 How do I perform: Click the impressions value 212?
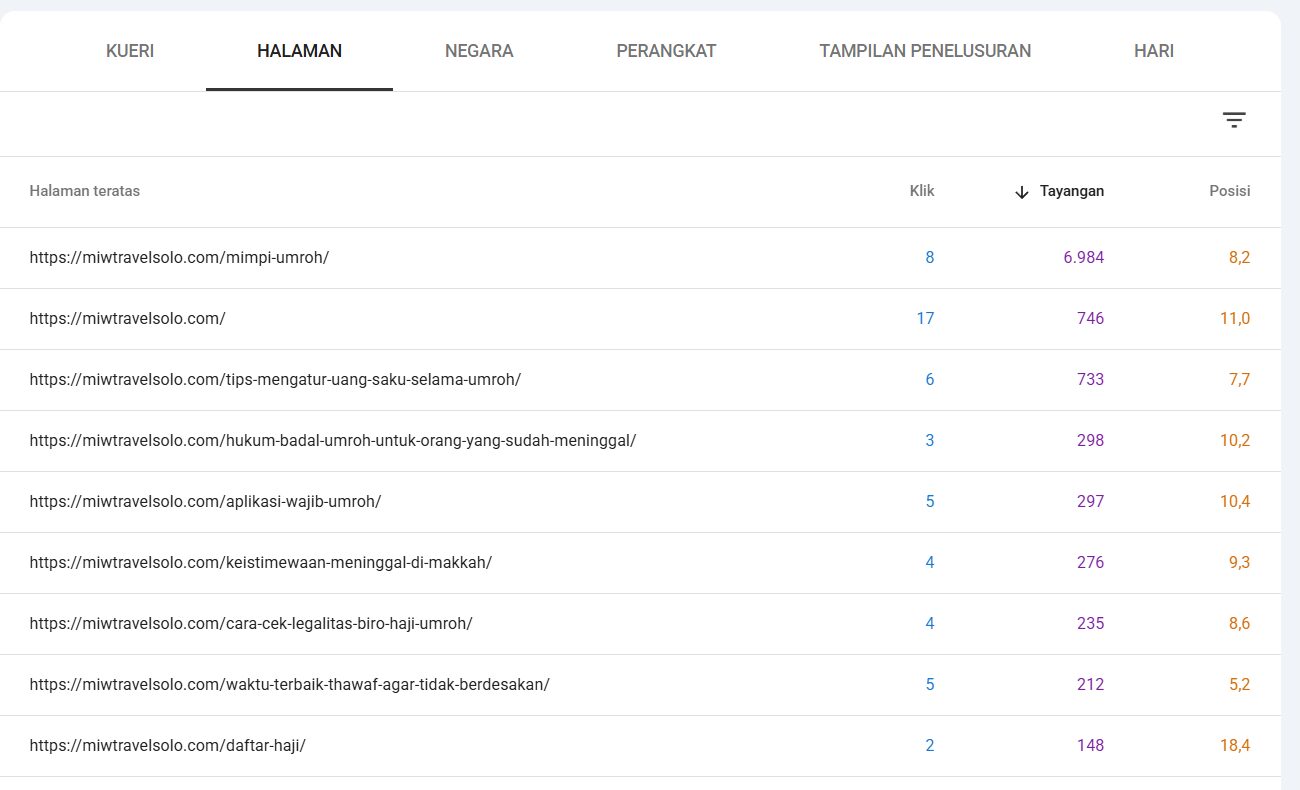(x=1091, y=685)
